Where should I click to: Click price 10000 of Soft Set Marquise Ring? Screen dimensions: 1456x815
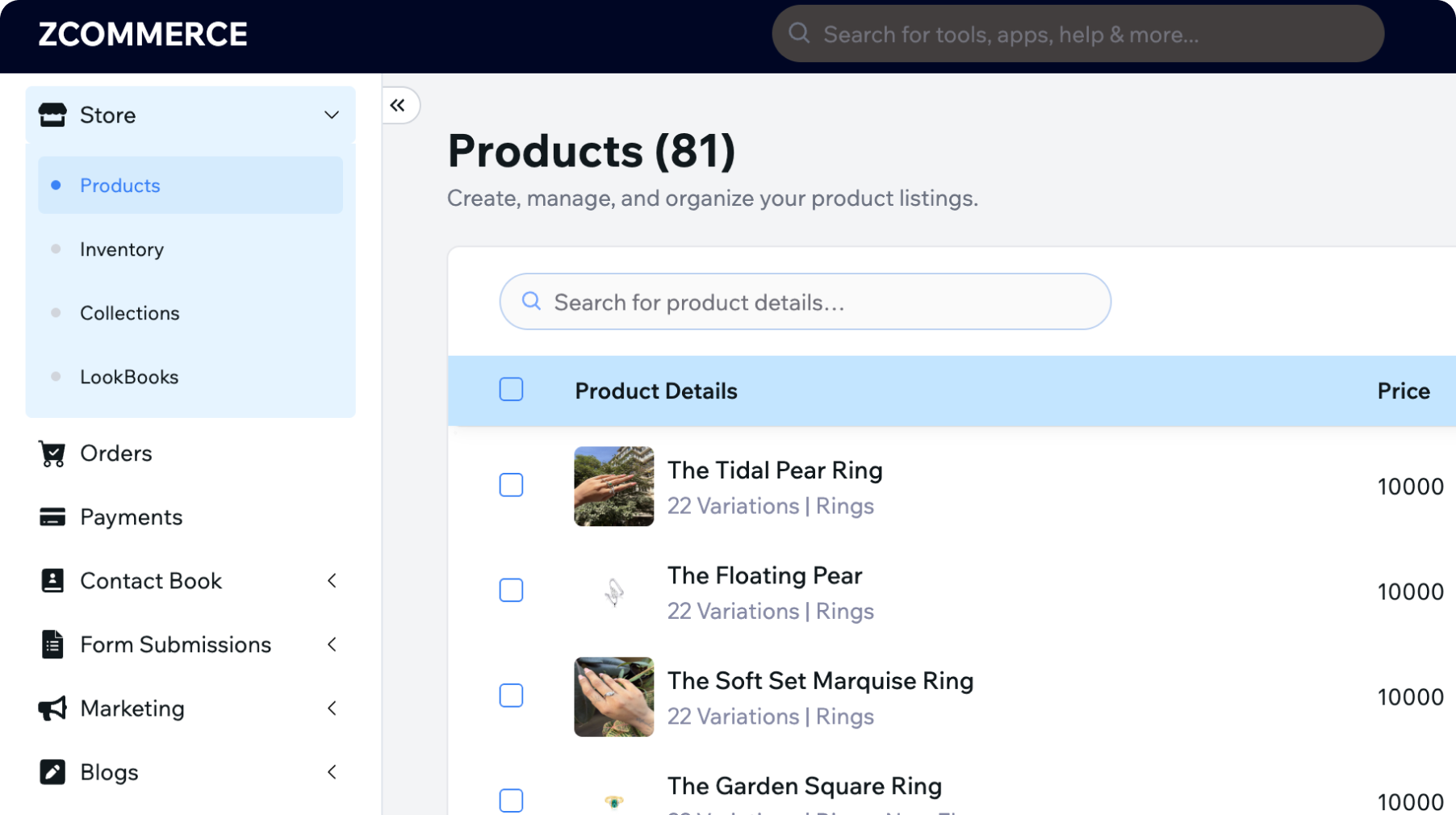[x=1410, y=697]
